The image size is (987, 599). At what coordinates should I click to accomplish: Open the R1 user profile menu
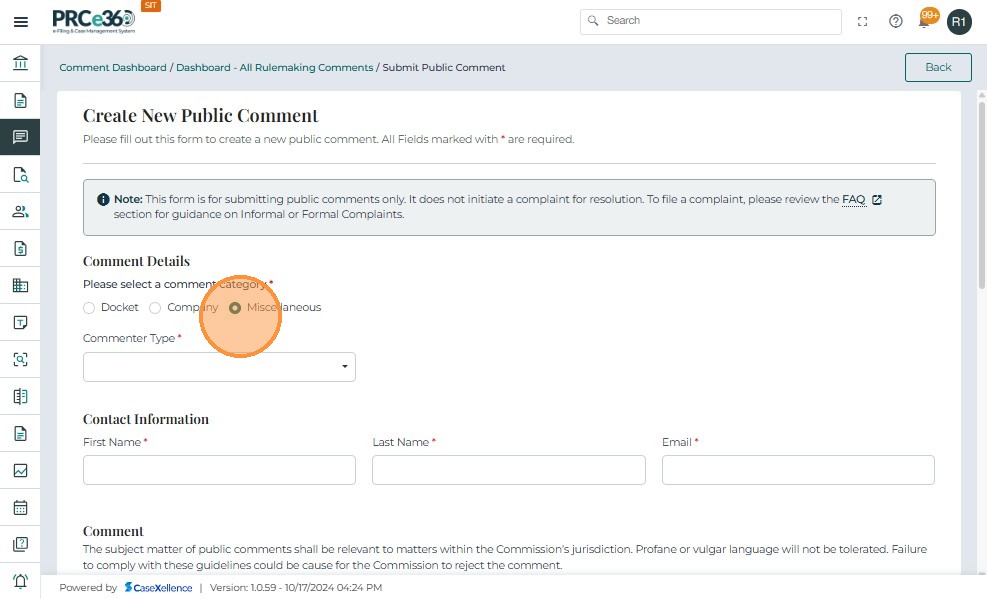(x=959, y=21)
